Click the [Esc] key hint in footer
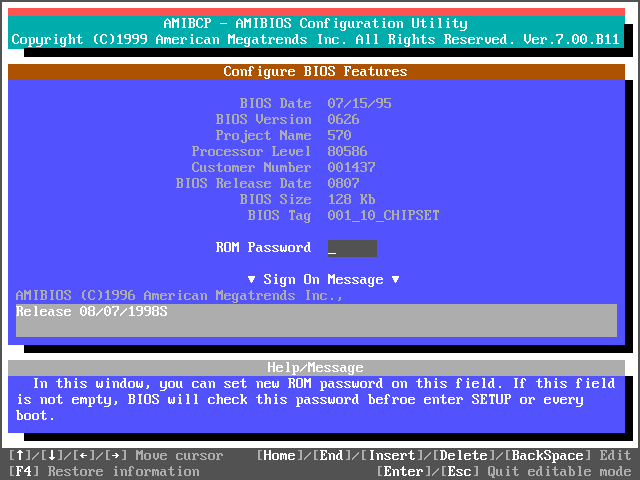This screenshot has width=640, height=480. coord(459,471)
